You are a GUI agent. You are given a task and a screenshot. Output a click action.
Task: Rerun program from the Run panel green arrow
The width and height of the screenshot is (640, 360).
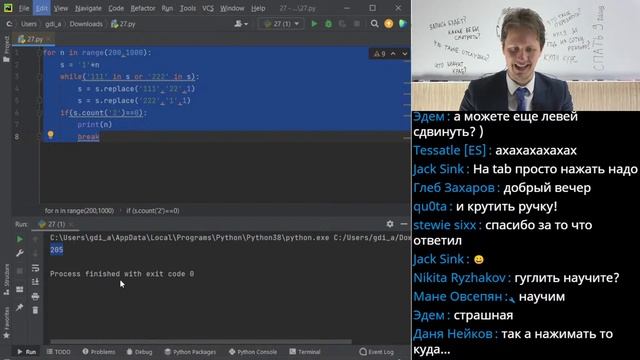coord(20,239)
